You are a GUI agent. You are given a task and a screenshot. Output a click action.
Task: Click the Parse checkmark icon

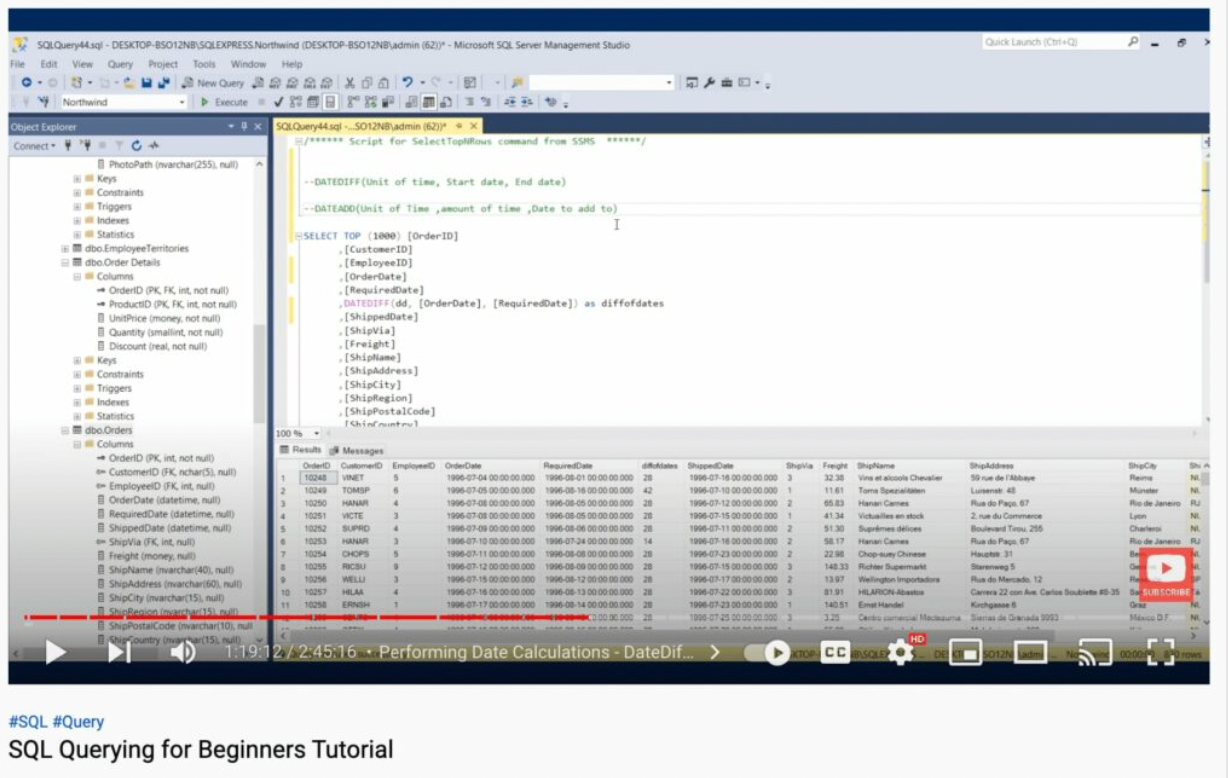(278, 102)
